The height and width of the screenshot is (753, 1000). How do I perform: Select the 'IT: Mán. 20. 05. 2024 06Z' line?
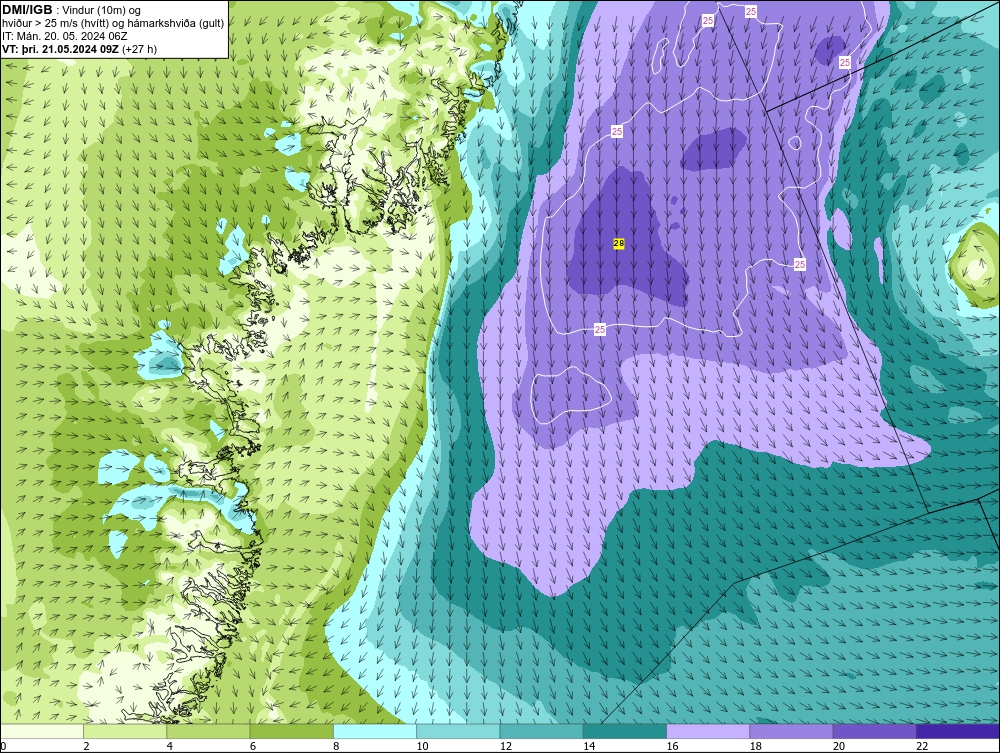(x=64, y=36)
